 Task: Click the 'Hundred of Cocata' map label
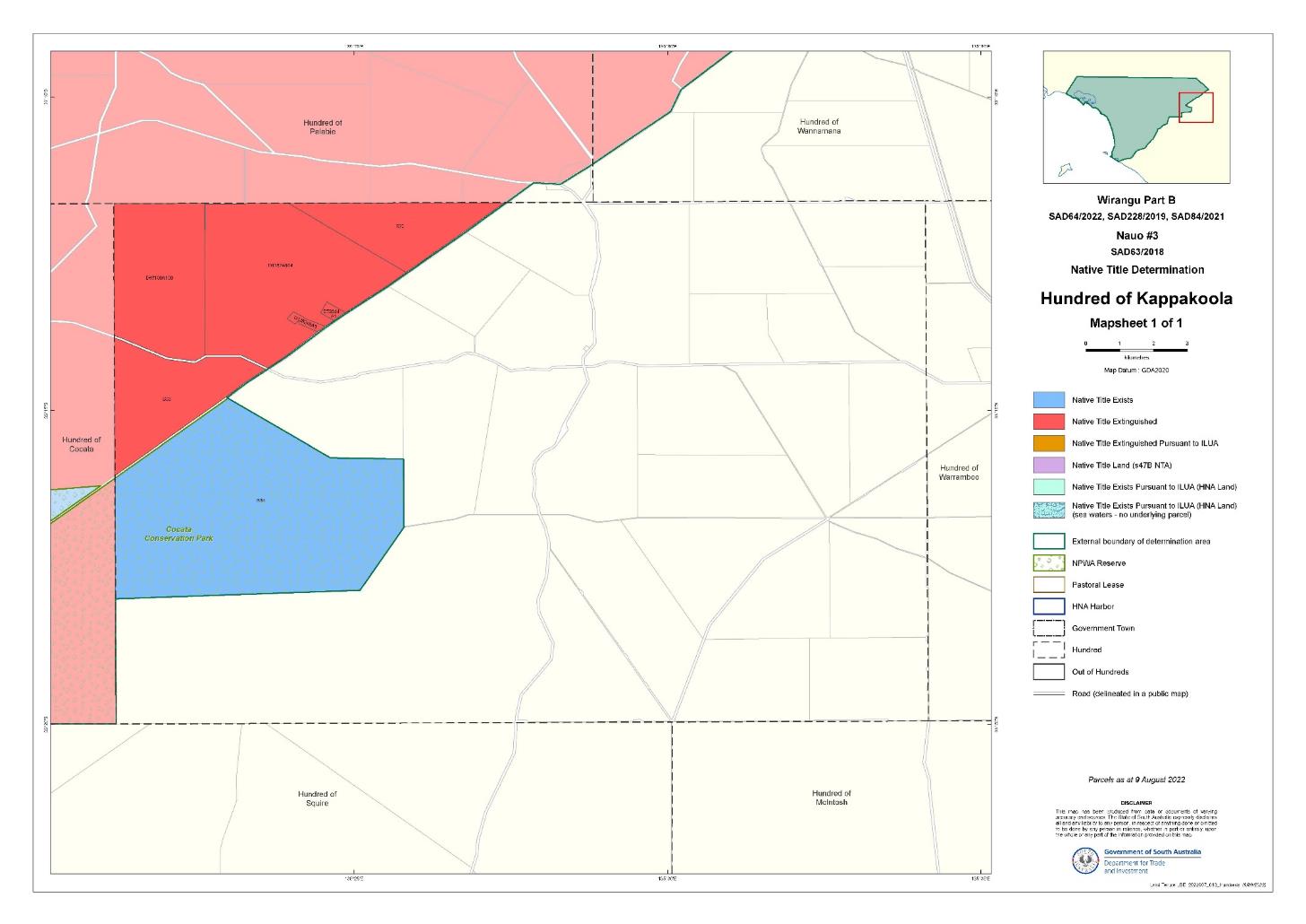tap(82, 444)
